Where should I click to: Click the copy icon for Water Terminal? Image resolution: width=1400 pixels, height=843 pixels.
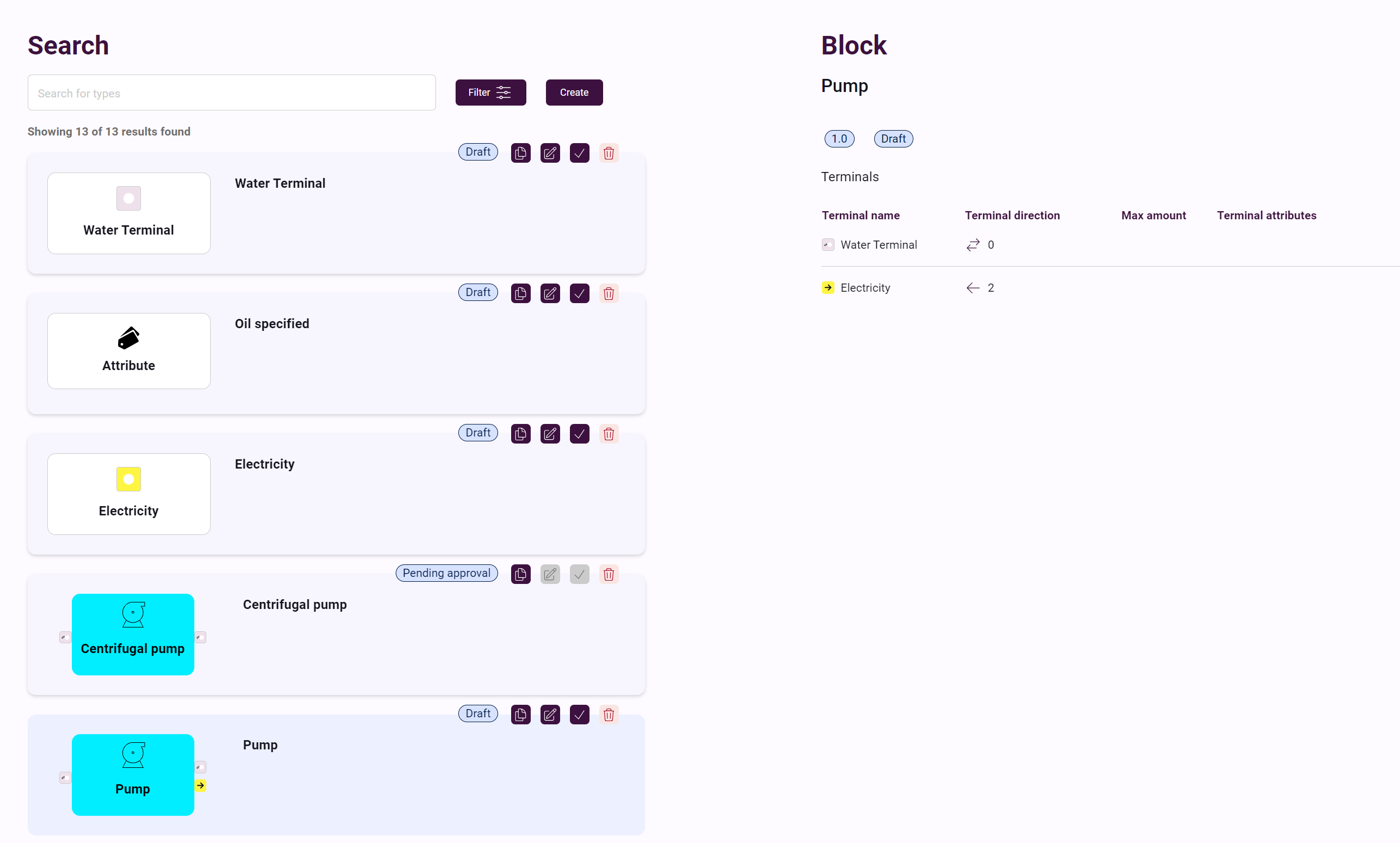[520, 152]
